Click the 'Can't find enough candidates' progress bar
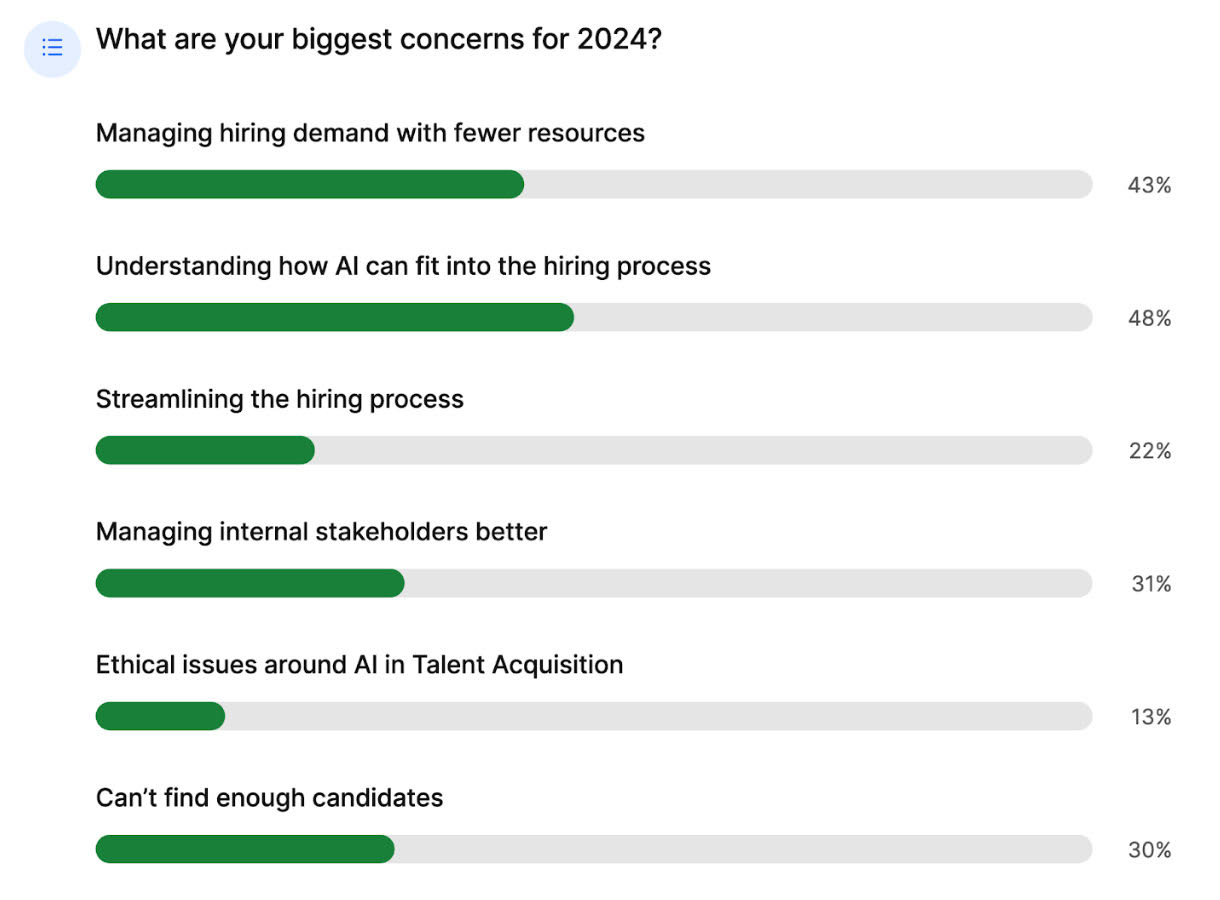Image resolution: width=1220 pixels, height=900 pixels. click(245, 850)
